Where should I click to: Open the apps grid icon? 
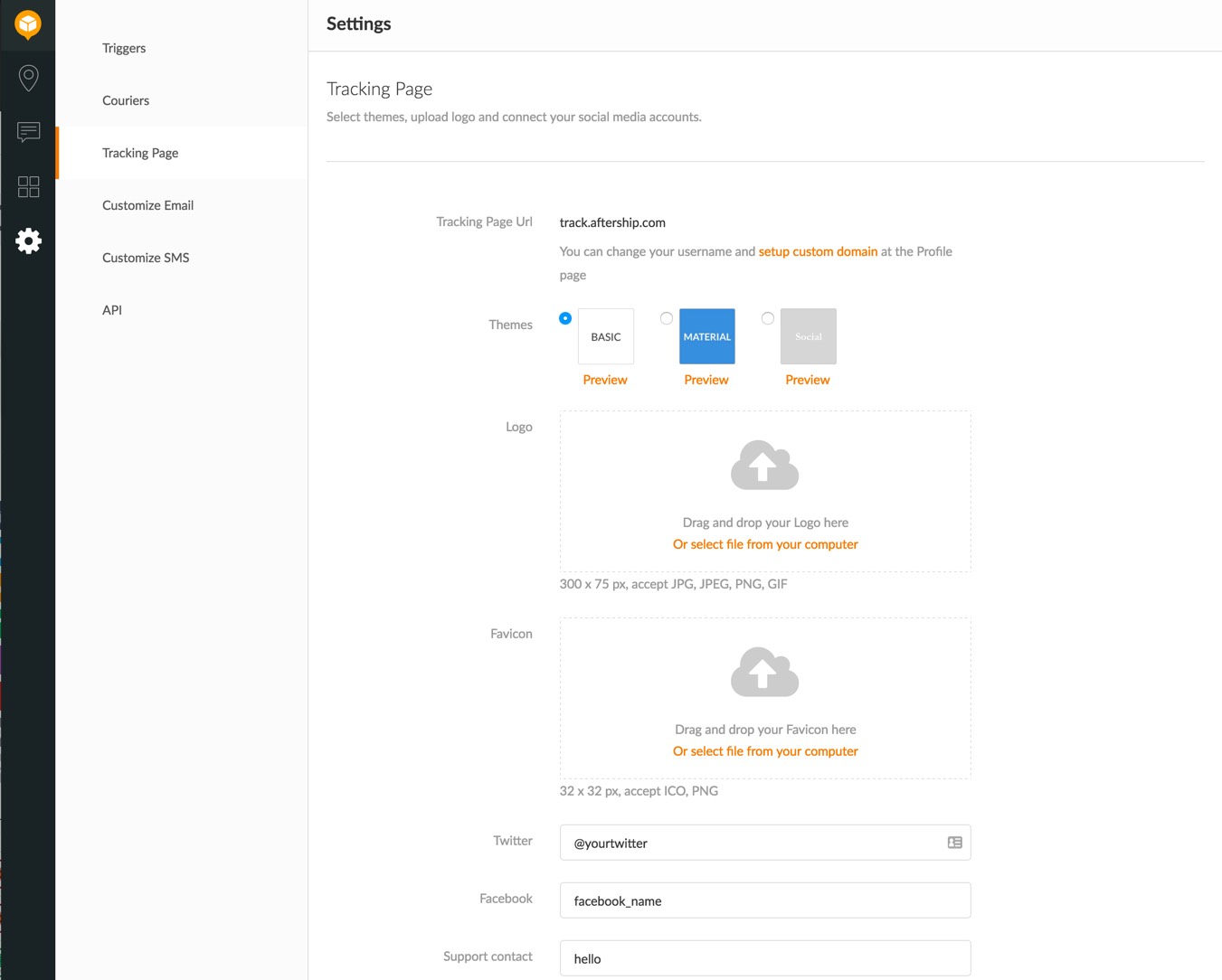coord(28,186)
